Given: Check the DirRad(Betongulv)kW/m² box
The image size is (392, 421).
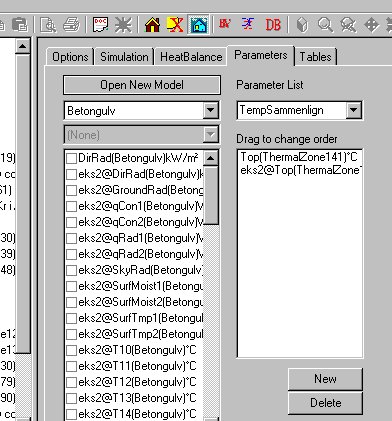Looking at the screenshot, I should tap(71, 158).
